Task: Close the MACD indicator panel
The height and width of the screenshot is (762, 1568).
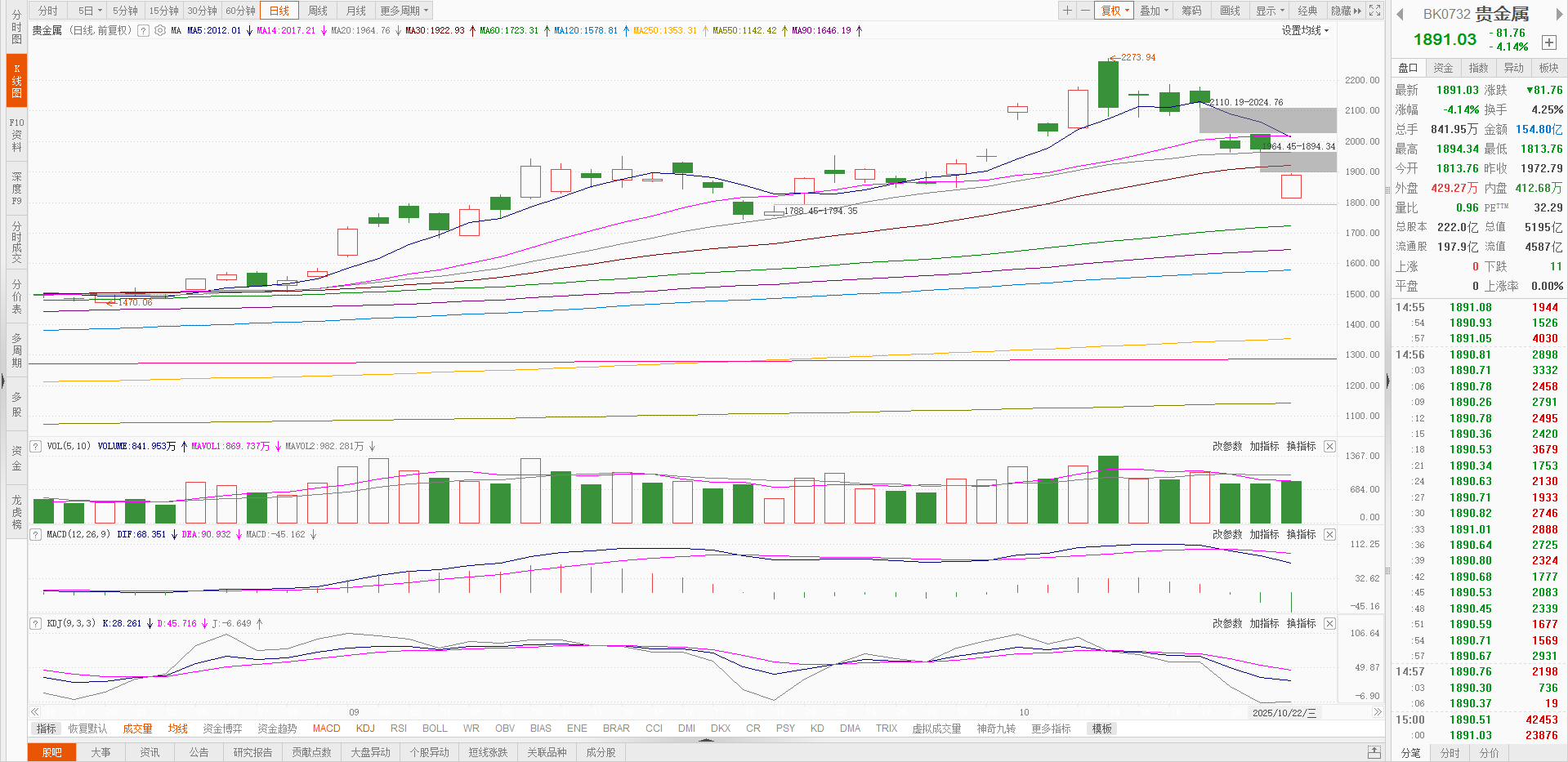Action: click(1329, 534)
